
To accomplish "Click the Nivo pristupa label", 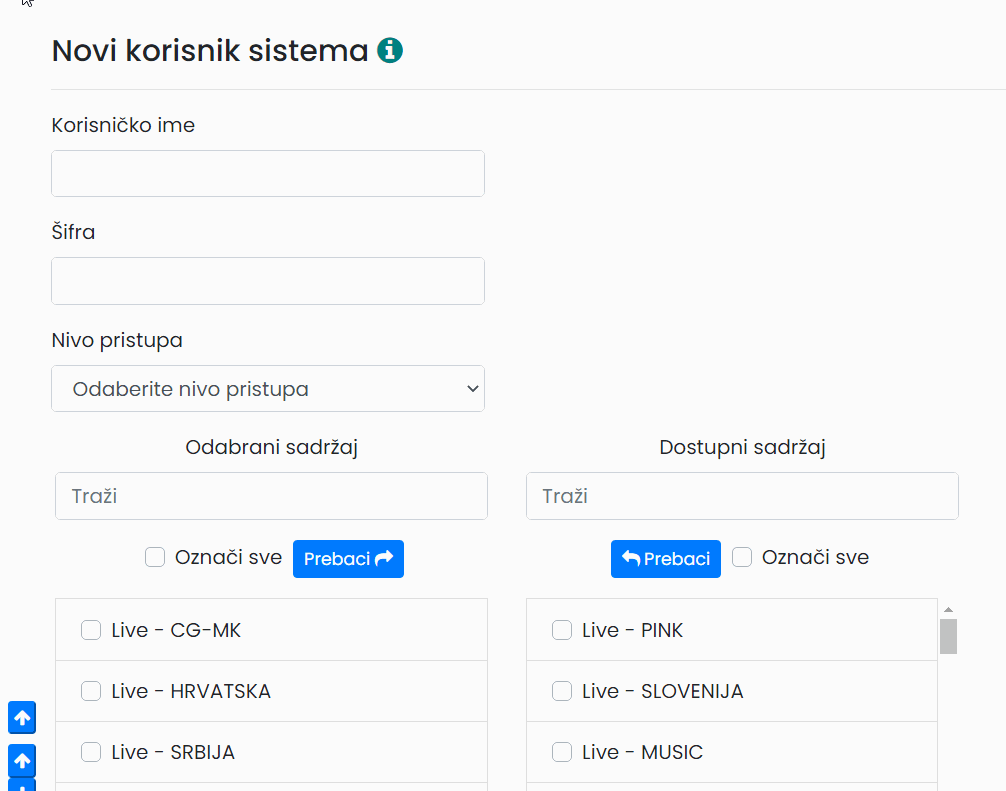I will point(117,340).
